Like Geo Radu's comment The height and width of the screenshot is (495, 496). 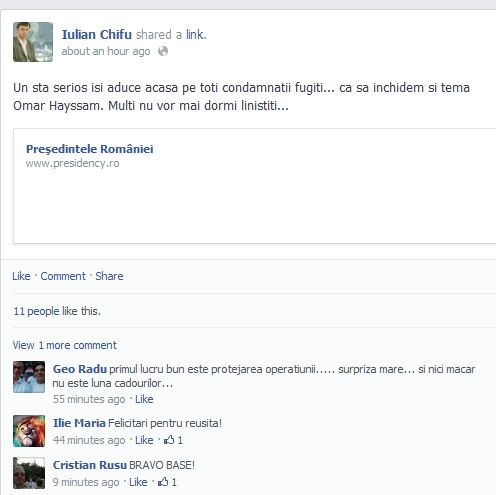pos(144,399)
